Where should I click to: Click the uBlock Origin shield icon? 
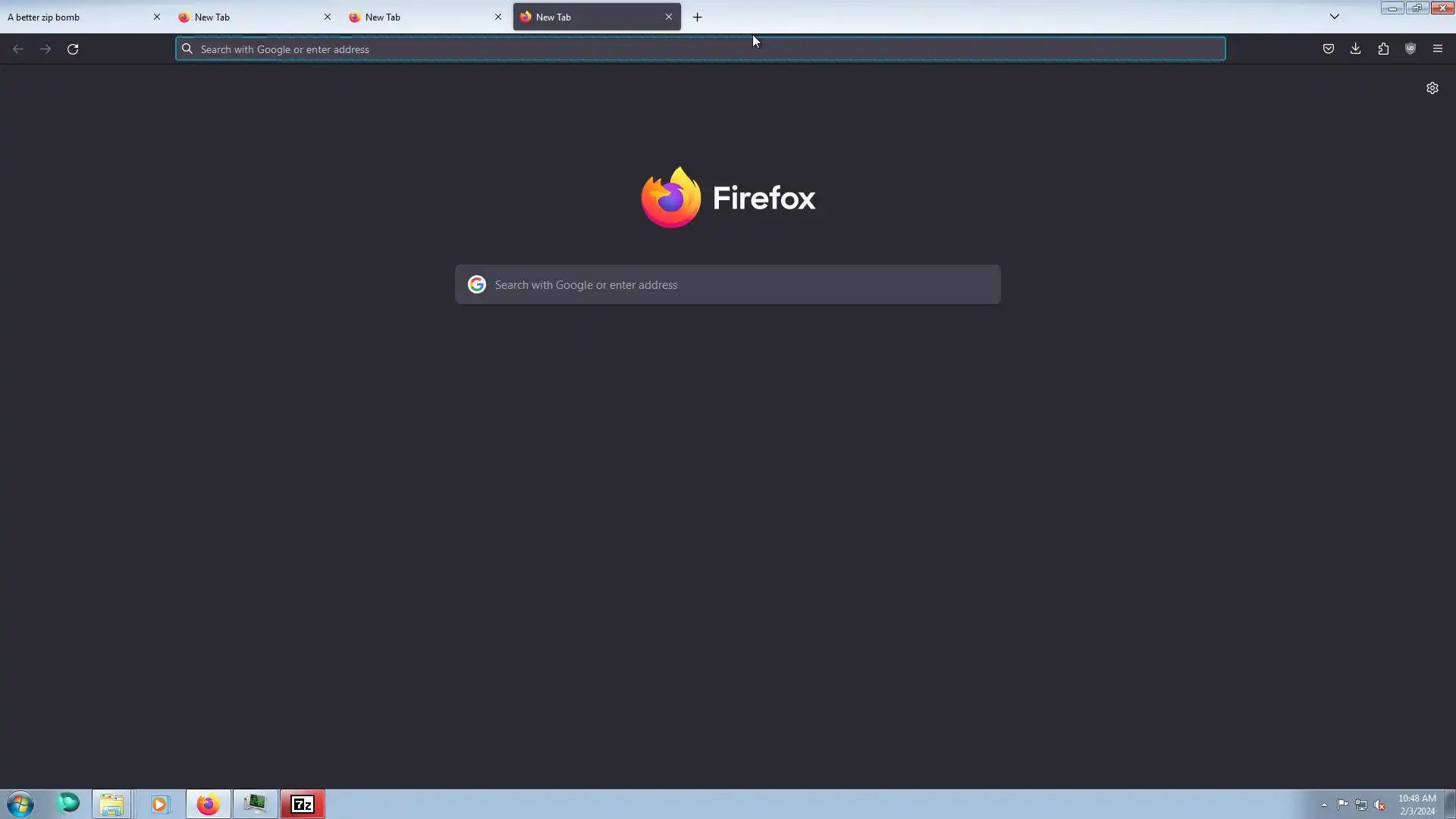click(x=1410, y=49)
